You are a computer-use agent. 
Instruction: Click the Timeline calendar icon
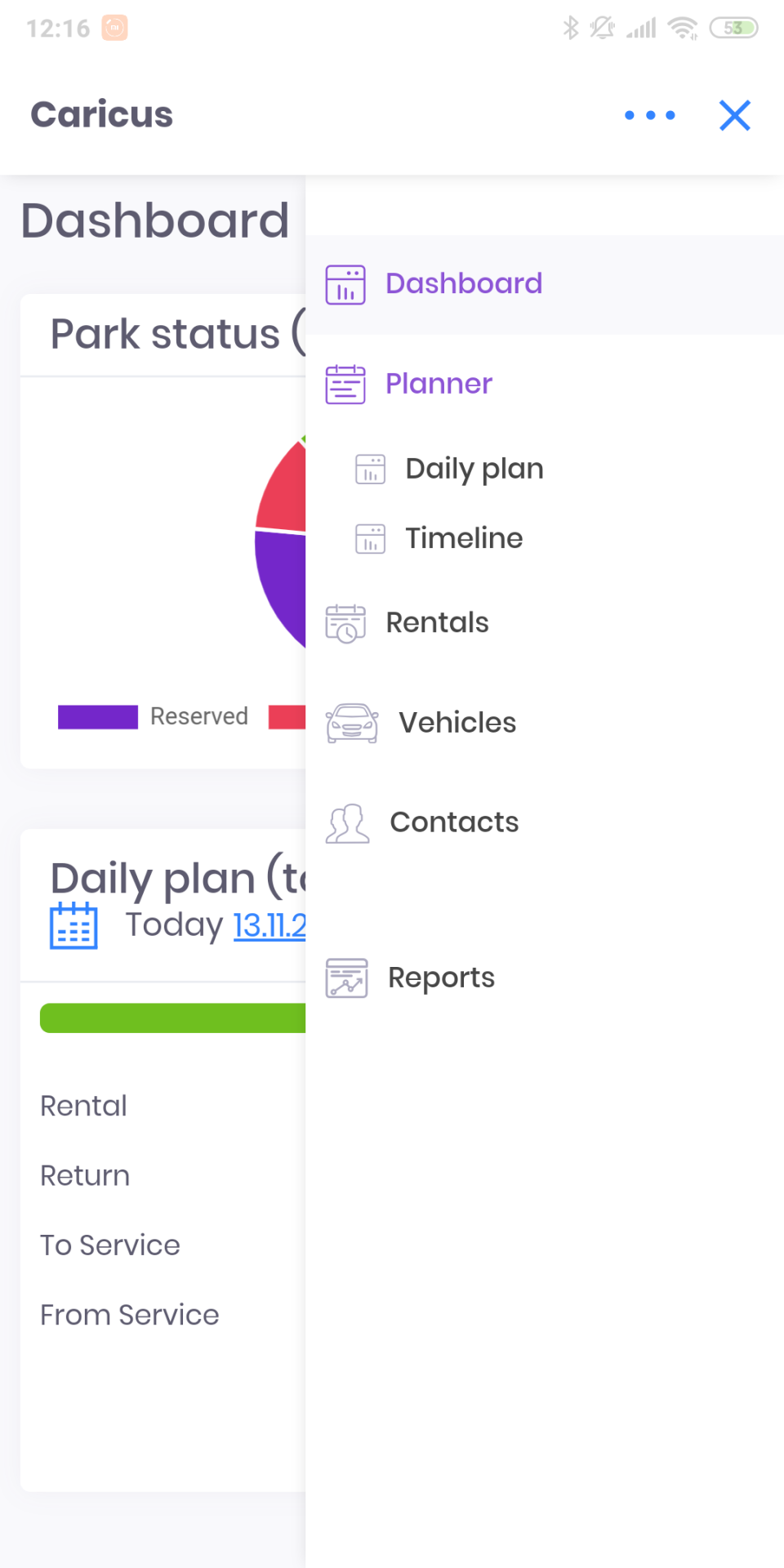[x=370, y=539]
